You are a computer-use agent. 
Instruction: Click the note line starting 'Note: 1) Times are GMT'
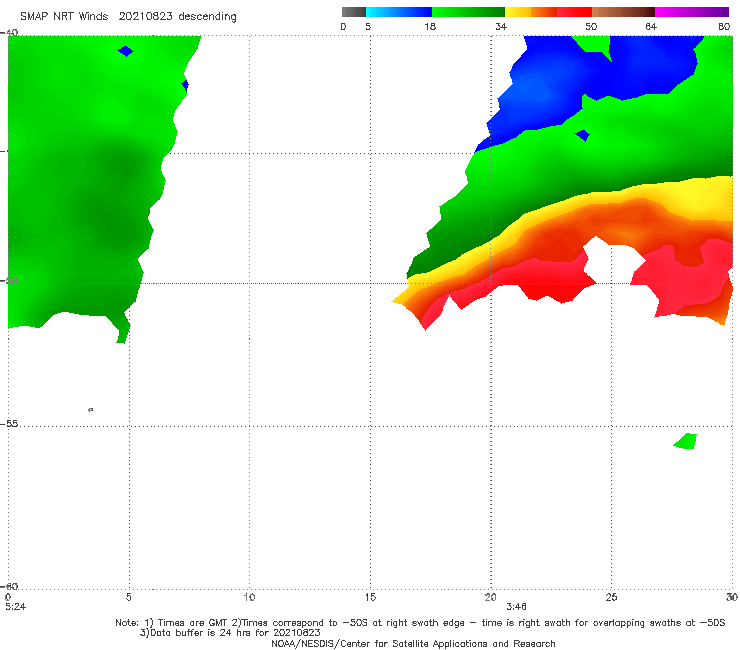[420, 623]
